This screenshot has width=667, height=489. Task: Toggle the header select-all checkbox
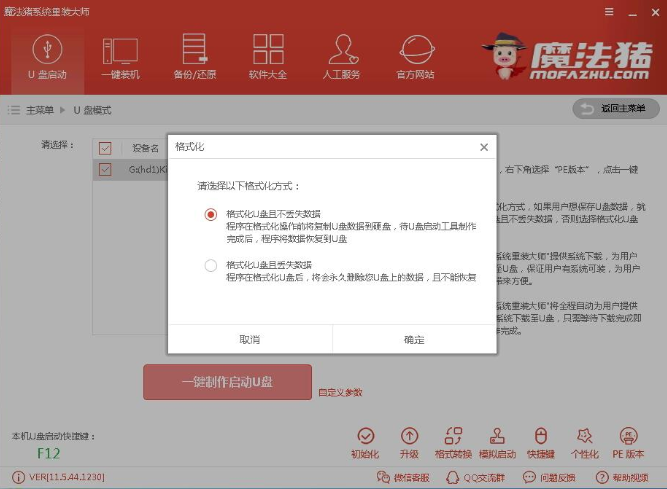click(105, 148)
